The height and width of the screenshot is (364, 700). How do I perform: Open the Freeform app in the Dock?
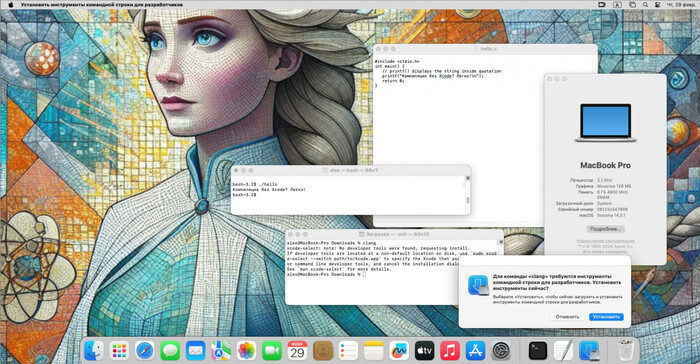(x=399, y=351)
